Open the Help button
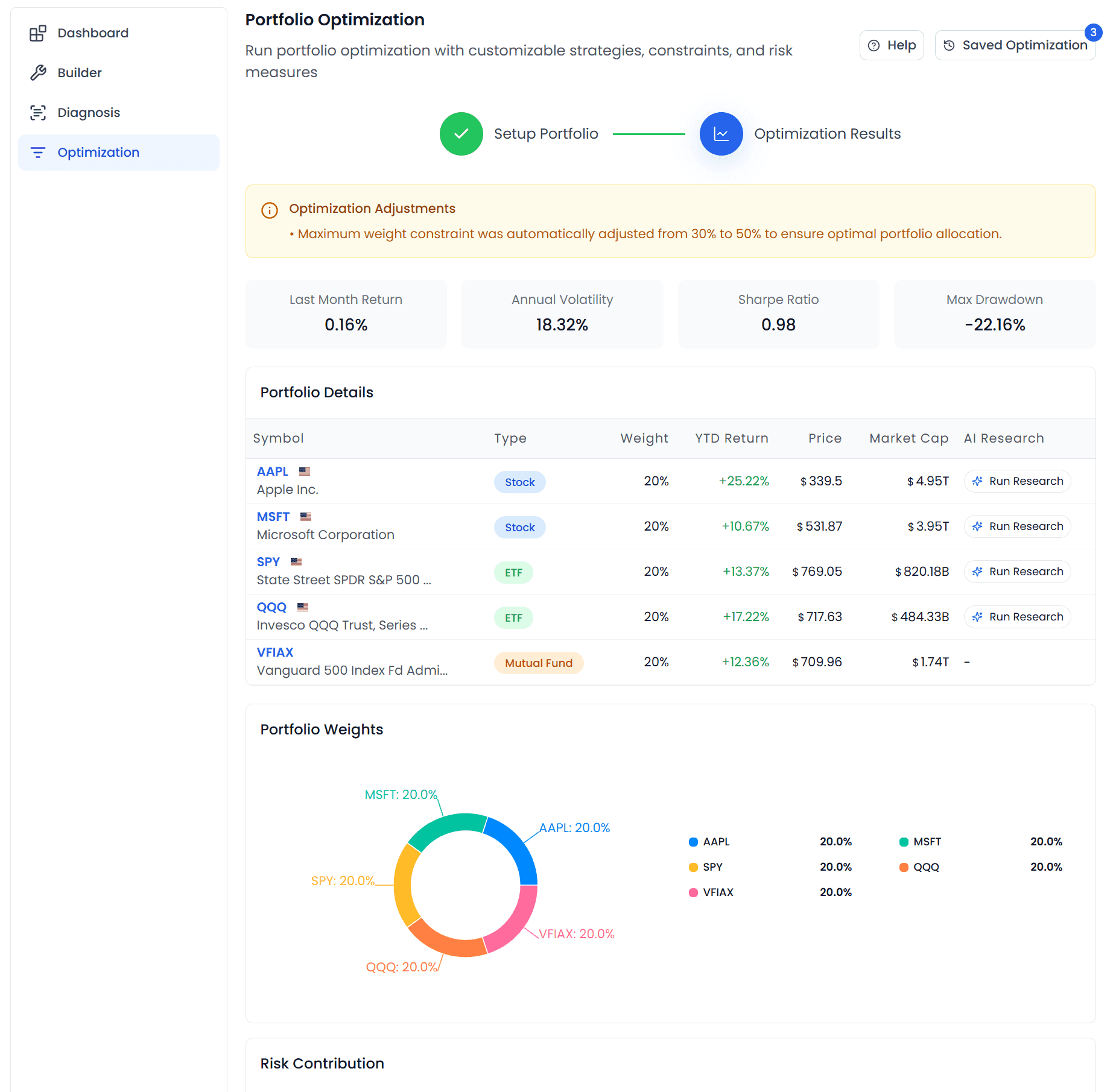This screenshot has width=1116, height=1092. tap(892, 46)
